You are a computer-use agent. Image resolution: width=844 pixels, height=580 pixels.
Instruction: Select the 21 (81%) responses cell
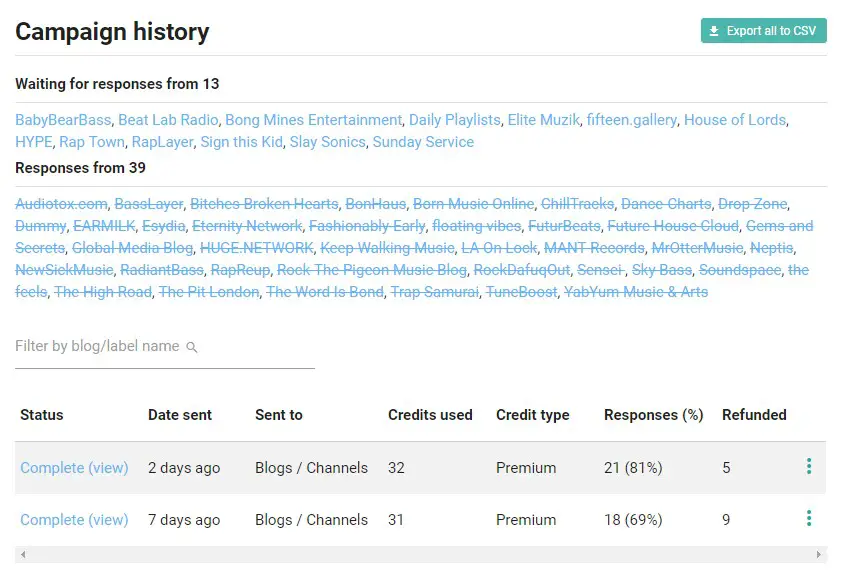[x=633, y=468]
